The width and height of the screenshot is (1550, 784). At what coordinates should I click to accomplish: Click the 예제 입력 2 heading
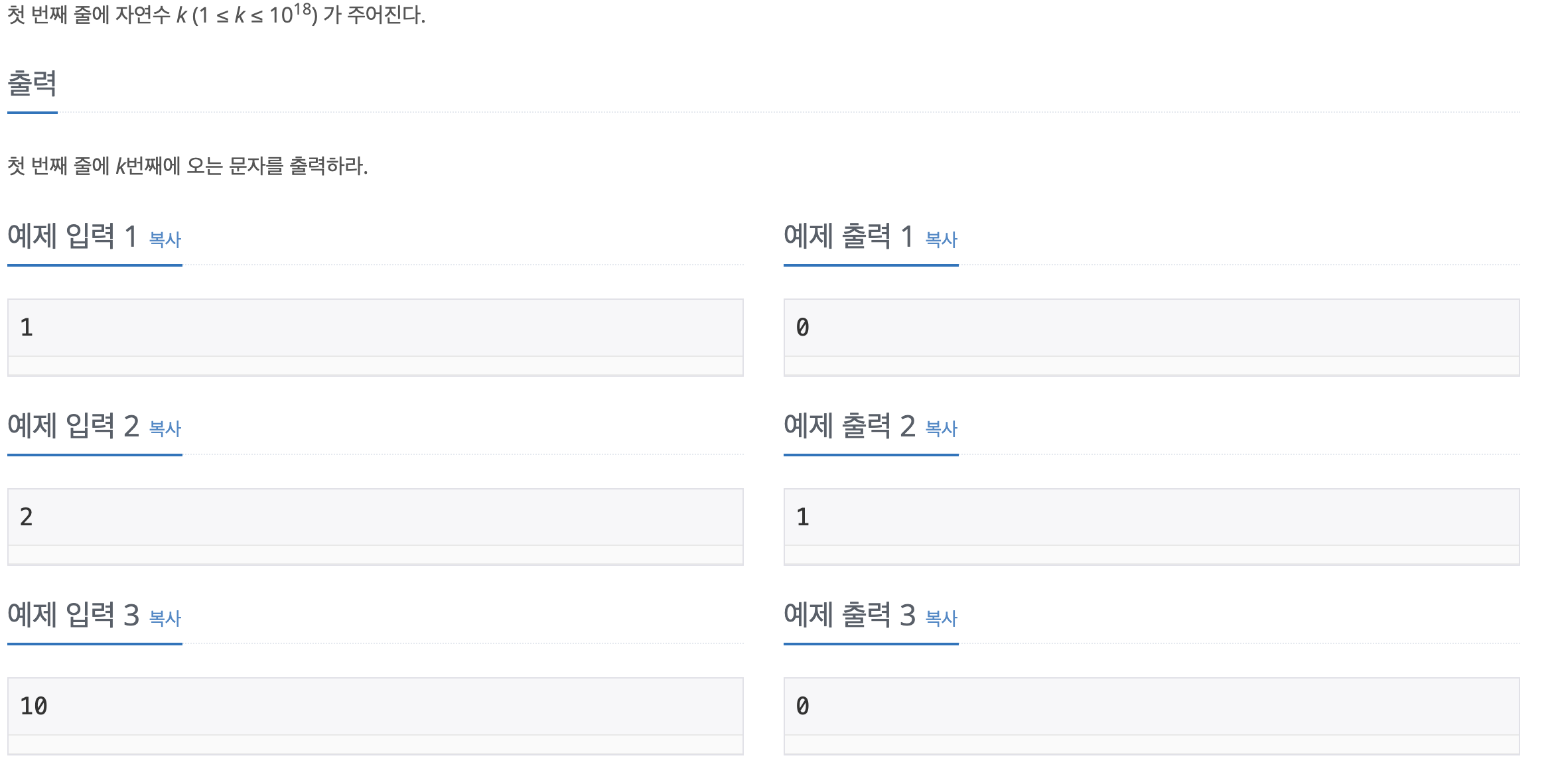coord(73,426)
